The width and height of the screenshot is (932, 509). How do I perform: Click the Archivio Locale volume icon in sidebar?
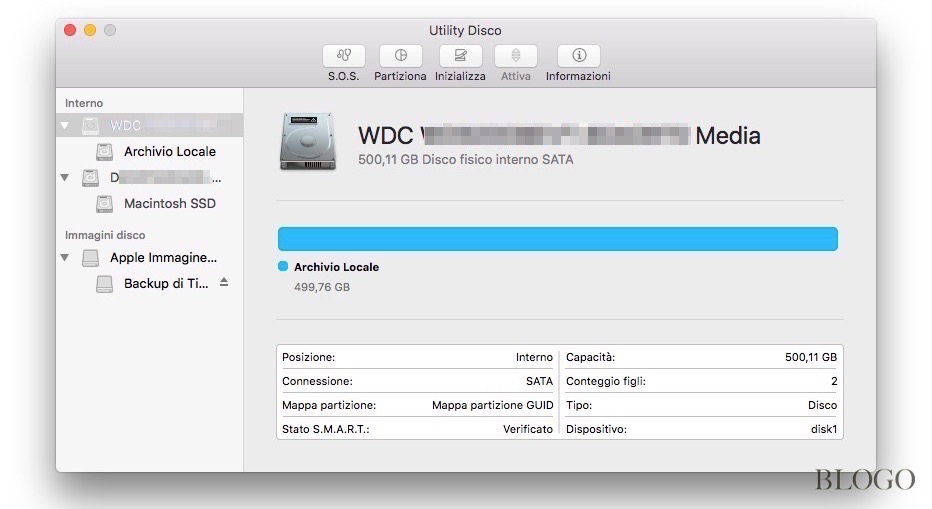point(105,152)
